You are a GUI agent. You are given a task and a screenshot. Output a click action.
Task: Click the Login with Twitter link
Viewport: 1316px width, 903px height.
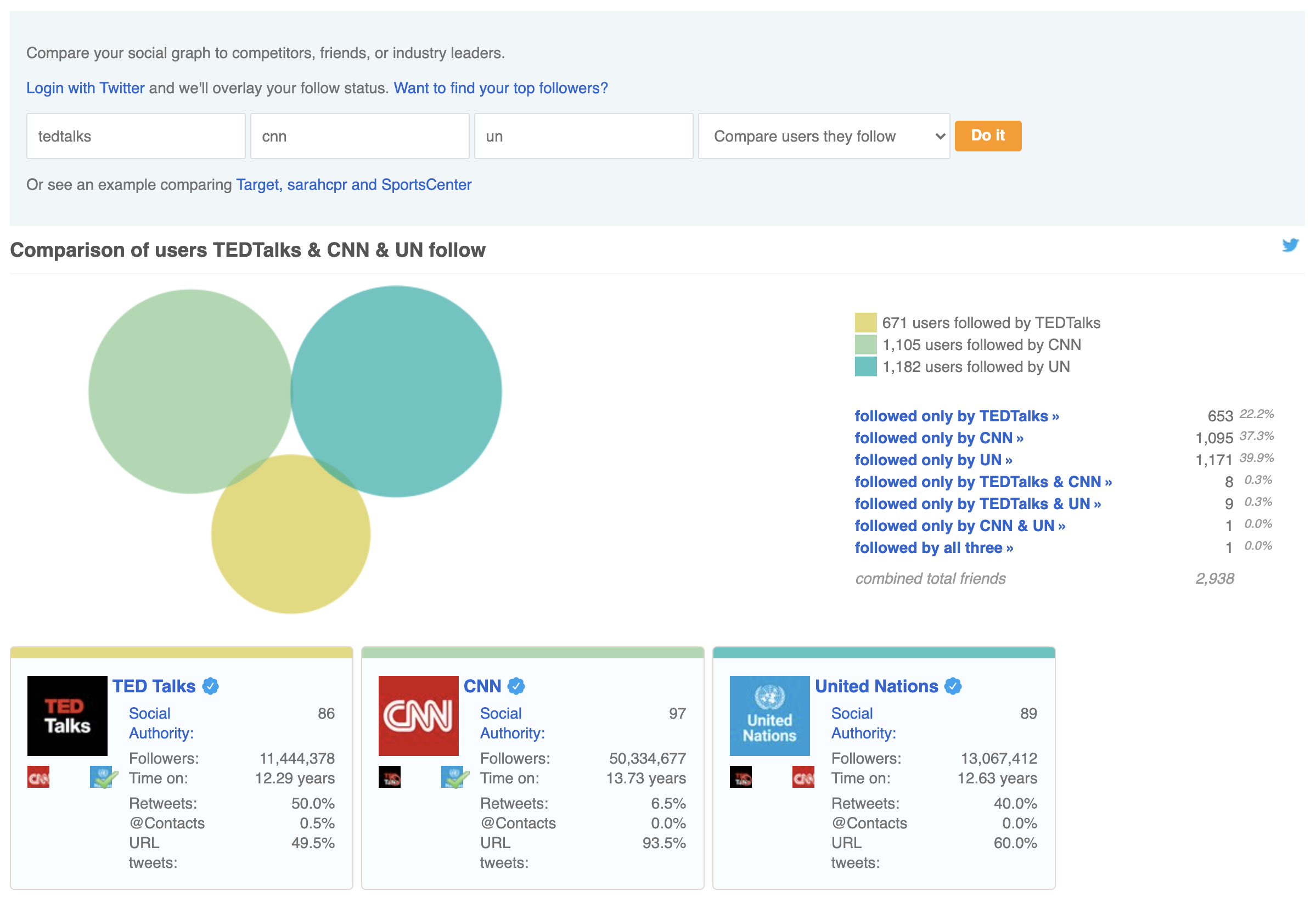[86, 88]
